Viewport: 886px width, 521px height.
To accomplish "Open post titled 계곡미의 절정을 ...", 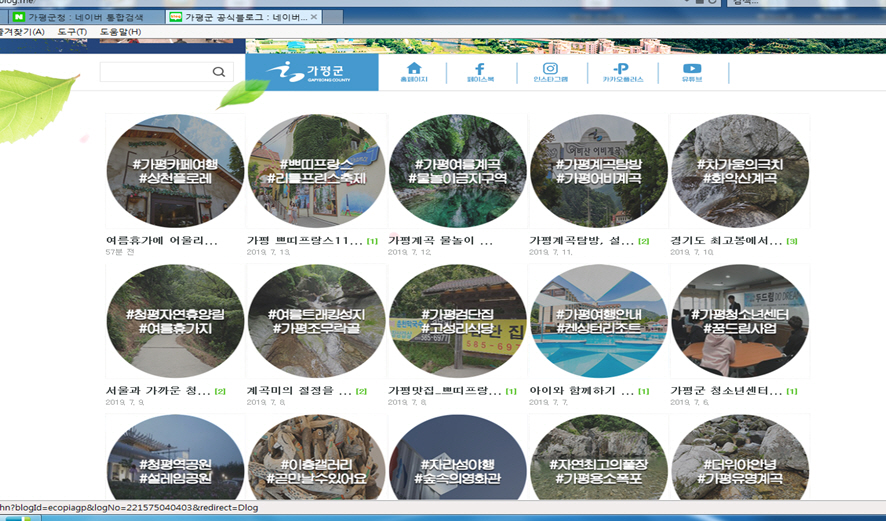I will coord(299,390).
